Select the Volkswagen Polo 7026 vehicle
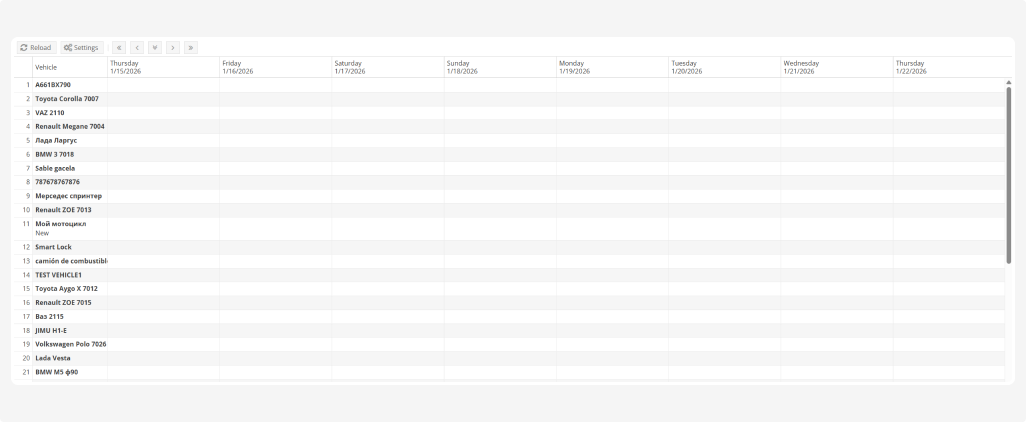Screen dimensions: 1026x422 tap(70, 344)
